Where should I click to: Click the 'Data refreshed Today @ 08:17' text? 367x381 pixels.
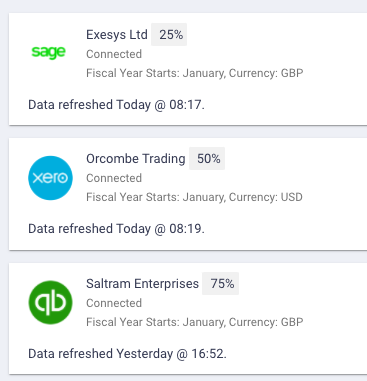(x=116, y=105)
